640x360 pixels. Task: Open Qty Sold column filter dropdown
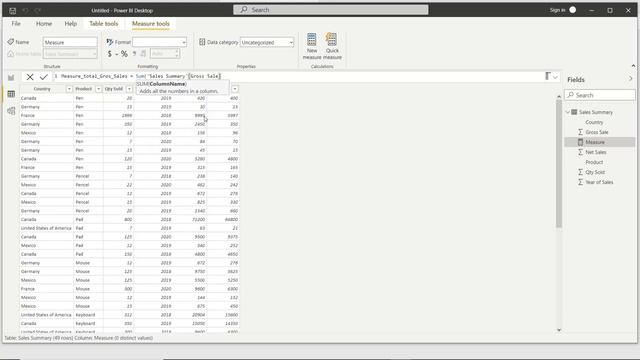click(x=129, y=89)
